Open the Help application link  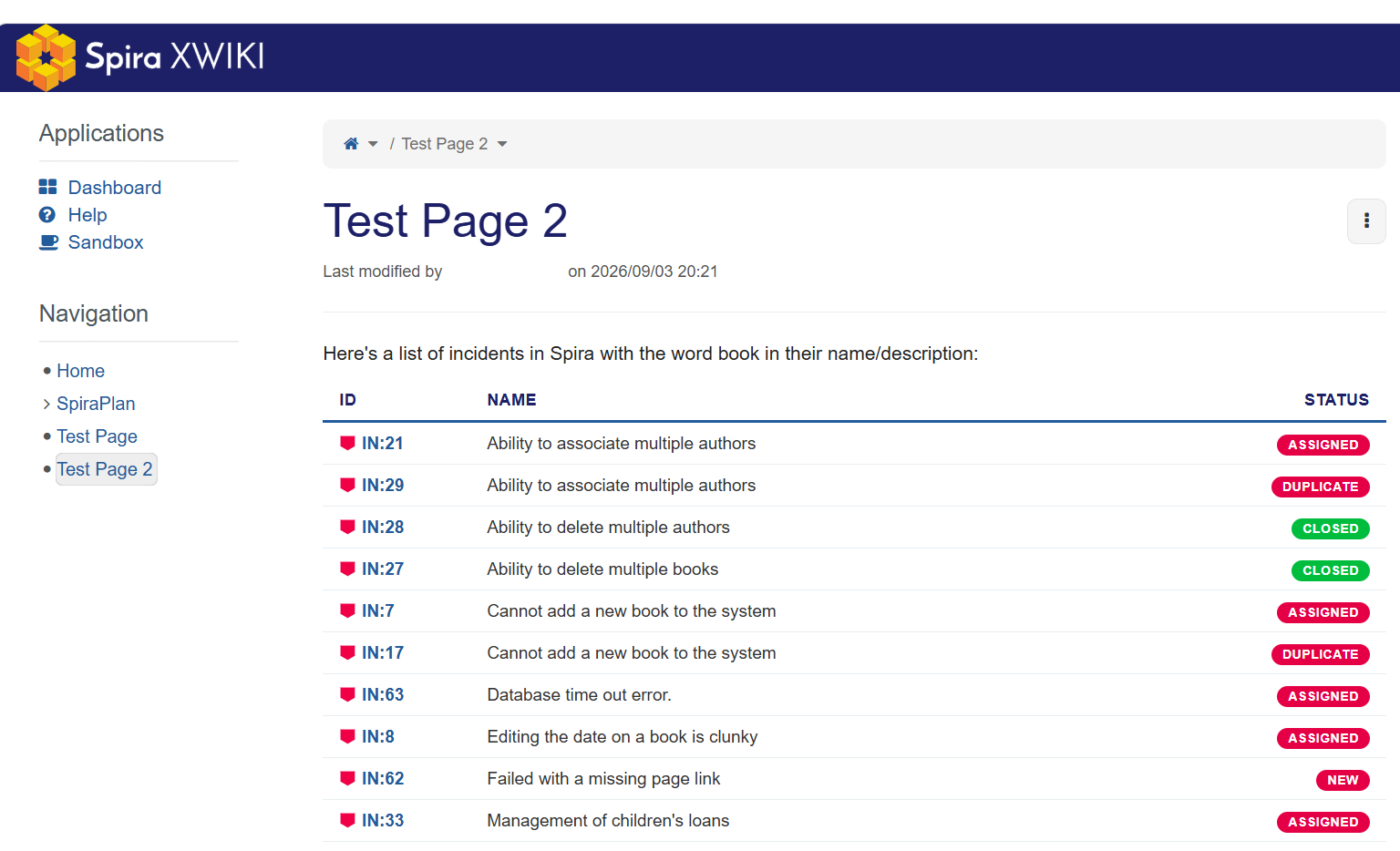coord(87,215)
